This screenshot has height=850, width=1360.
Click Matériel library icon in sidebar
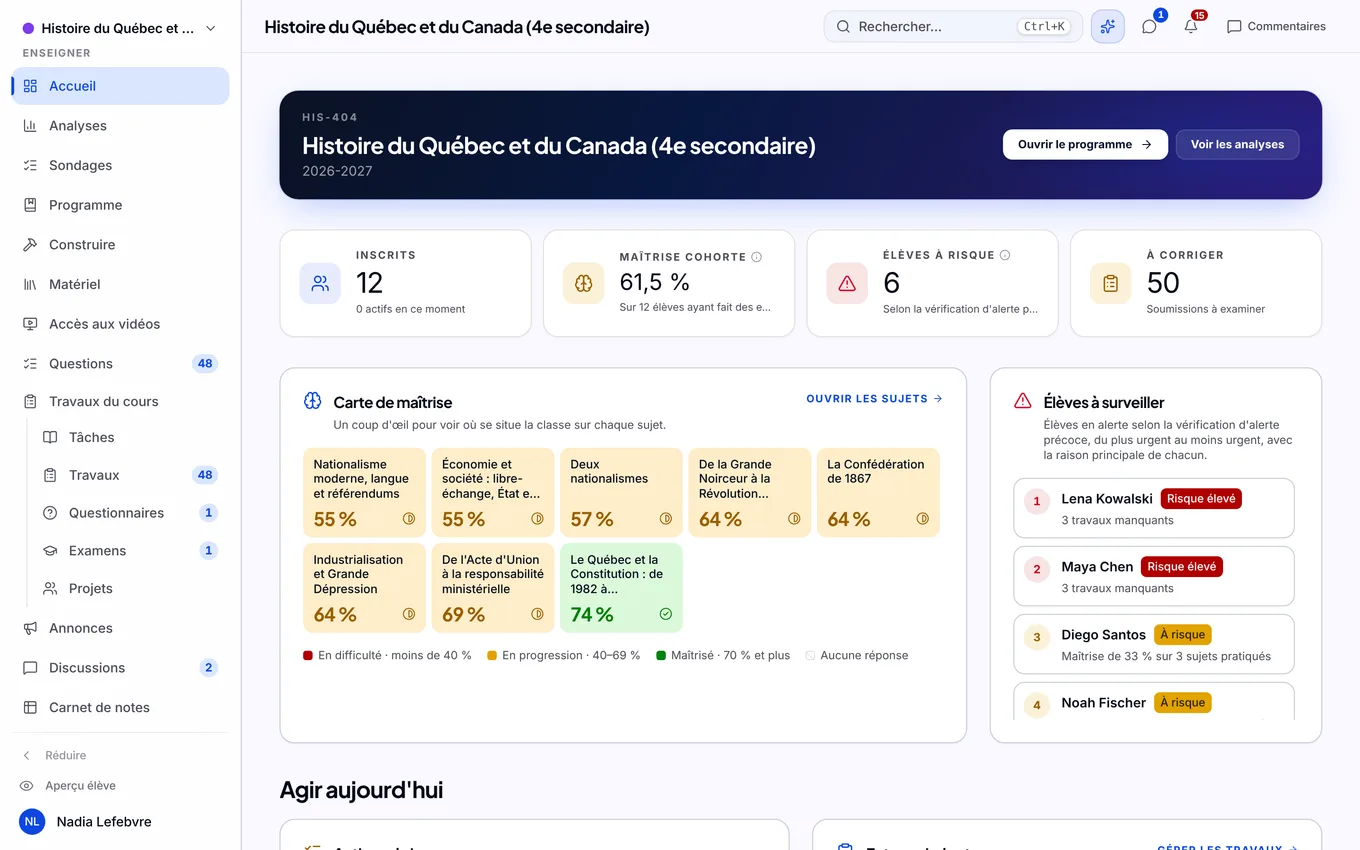30,284
